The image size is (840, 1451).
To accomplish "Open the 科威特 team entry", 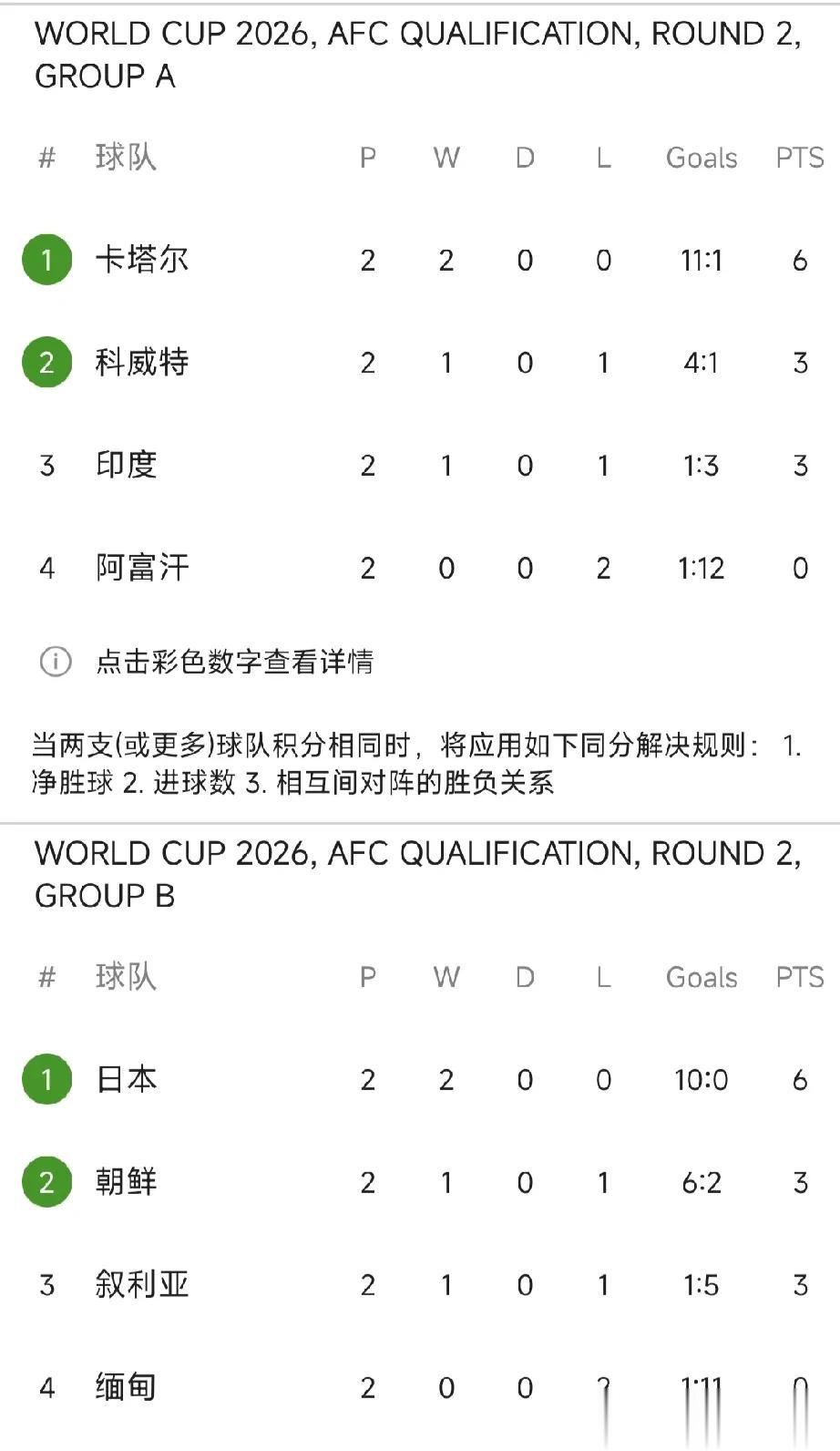I will coord(142,363).
